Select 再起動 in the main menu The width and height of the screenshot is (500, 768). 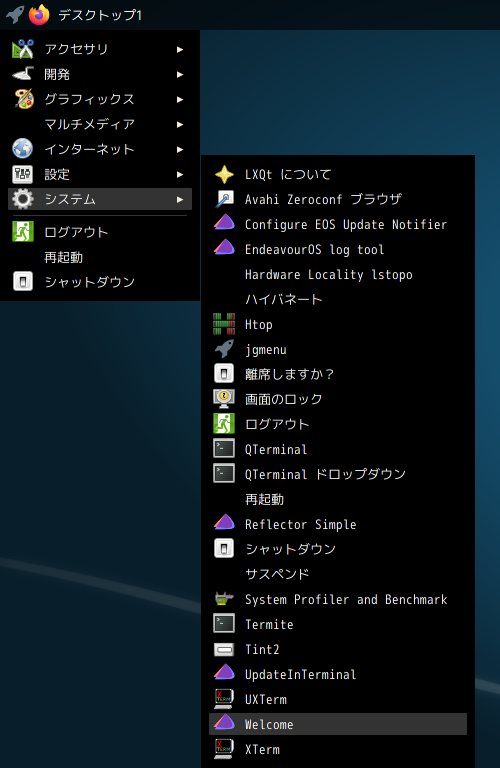tap(100, 257)
